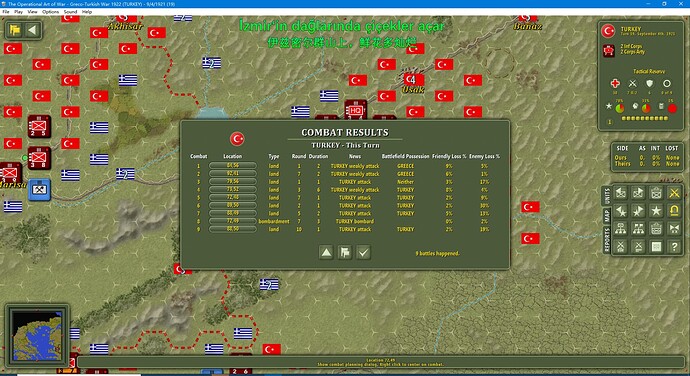The height and width of the screenshot is (376, 690).
Task: Select combat 1 location 84,56 button
Action: (x=233, y=166)
